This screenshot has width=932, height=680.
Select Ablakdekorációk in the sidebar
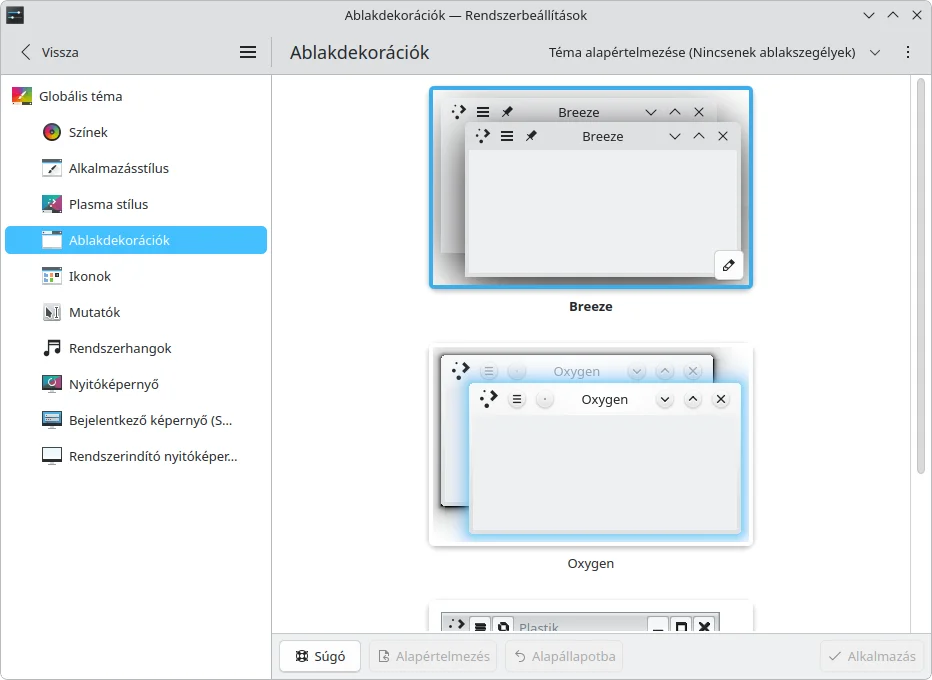pos(136,240)
